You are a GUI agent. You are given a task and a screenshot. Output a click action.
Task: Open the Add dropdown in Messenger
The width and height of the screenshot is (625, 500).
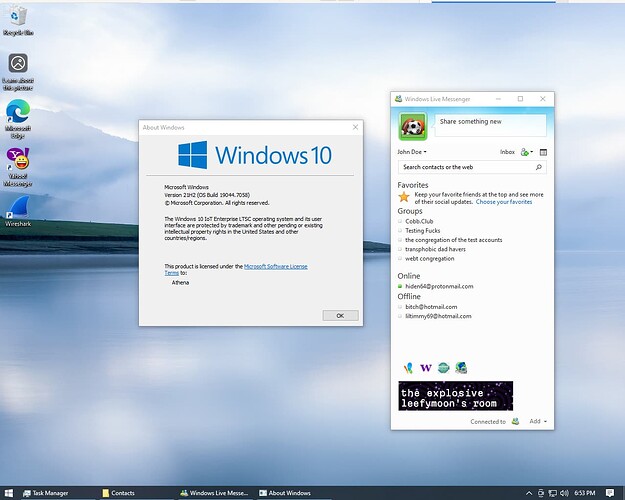click(538, 421)
